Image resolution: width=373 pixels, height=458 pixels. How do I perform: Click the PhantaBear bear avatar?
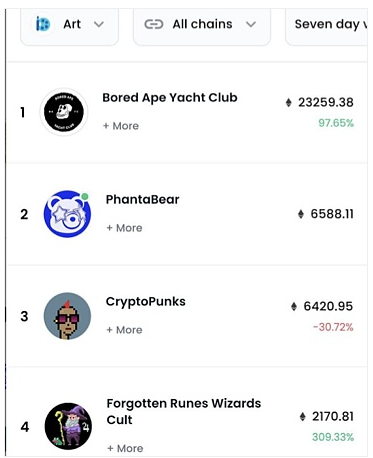coord(67,214)
